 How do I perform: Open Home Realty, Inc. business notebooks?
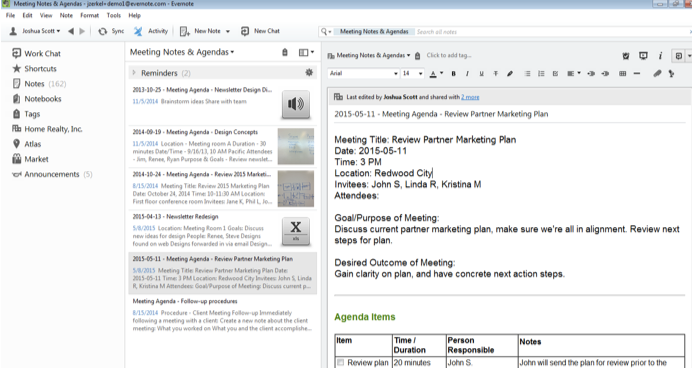point(48,129)
